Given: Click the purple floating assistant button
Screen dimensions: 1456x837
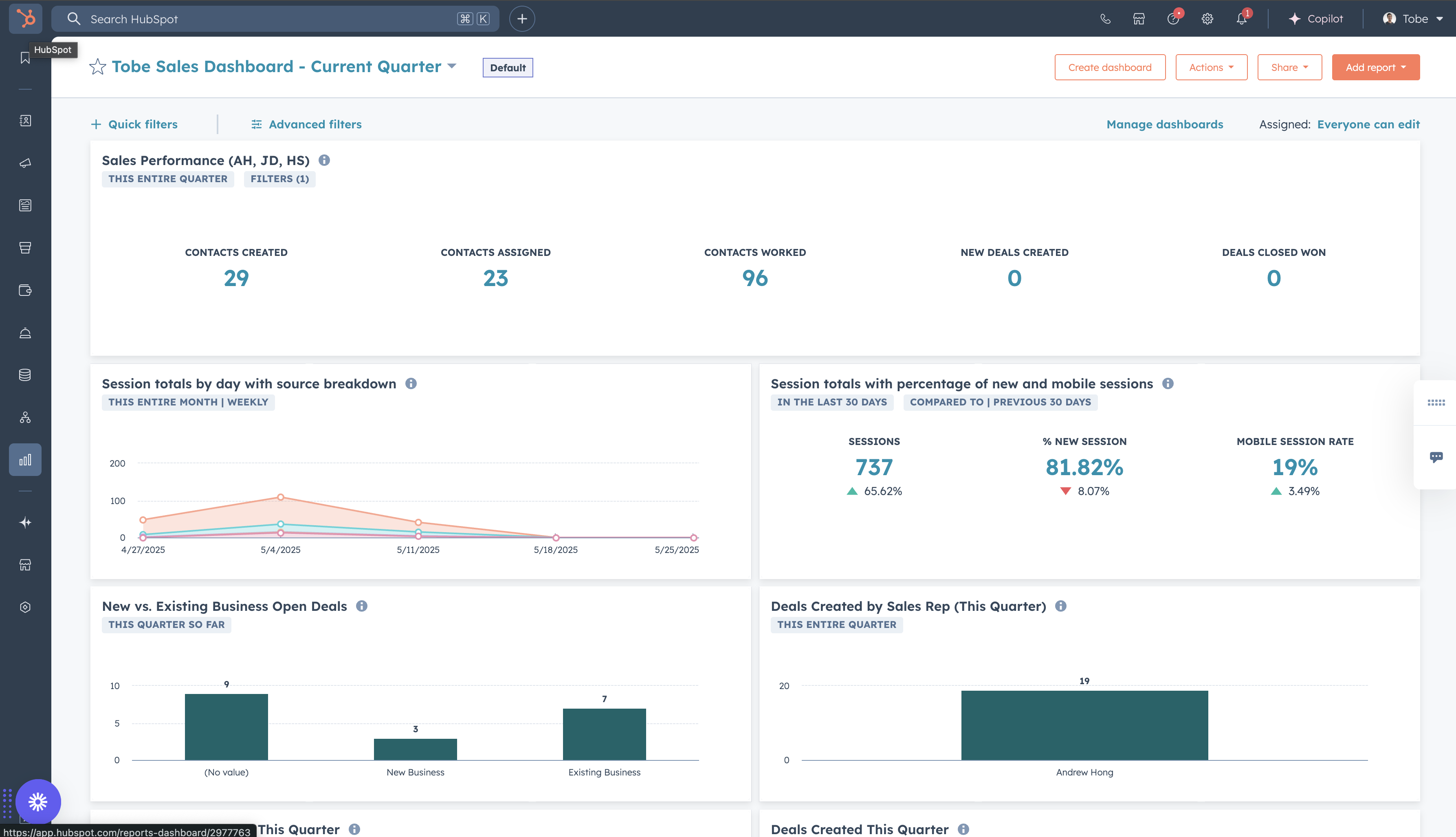Looking at the screenshot, I should coord(38,802).
